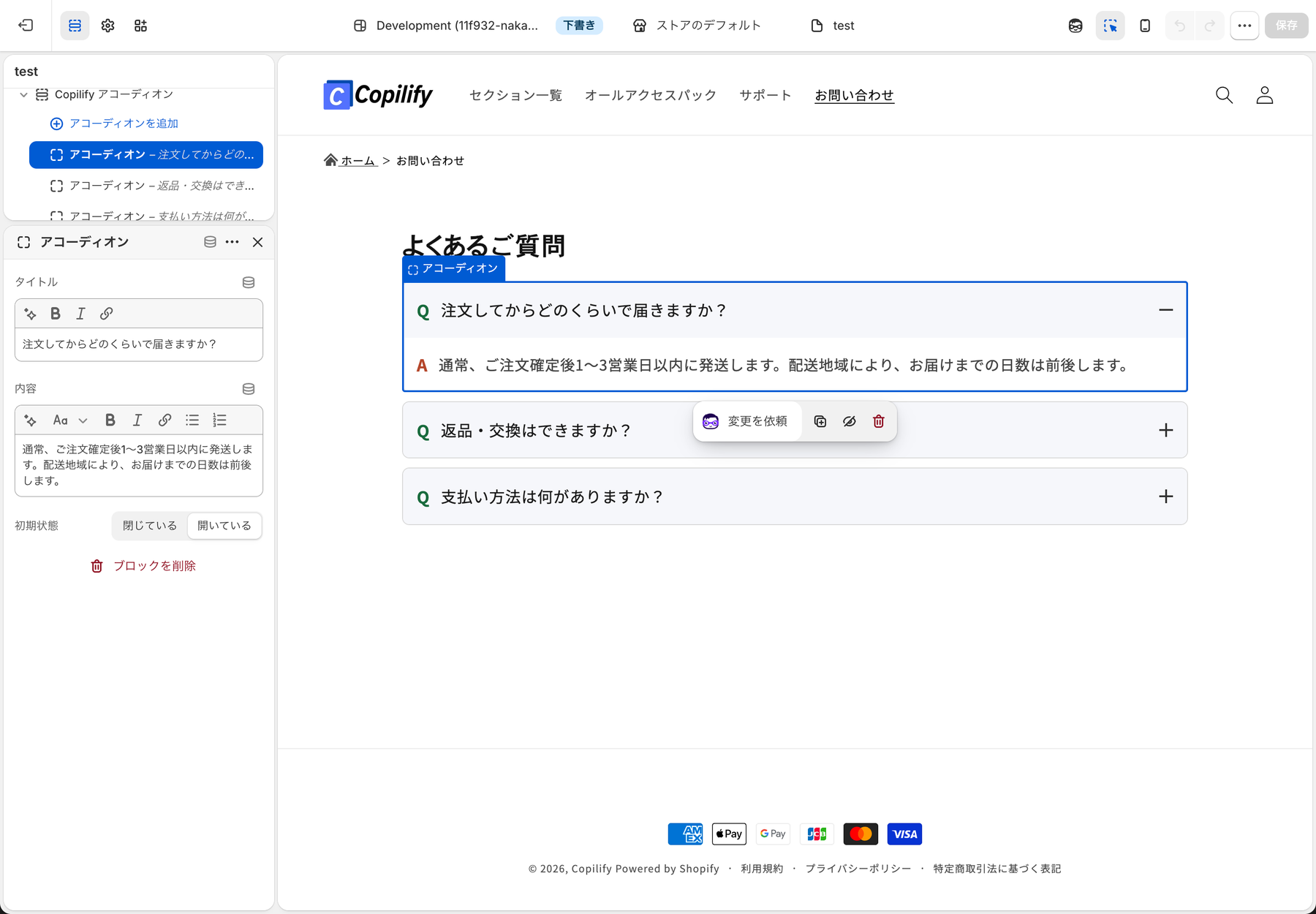
Task: Click the 下書き draft badge
Action: coord(579,26)
